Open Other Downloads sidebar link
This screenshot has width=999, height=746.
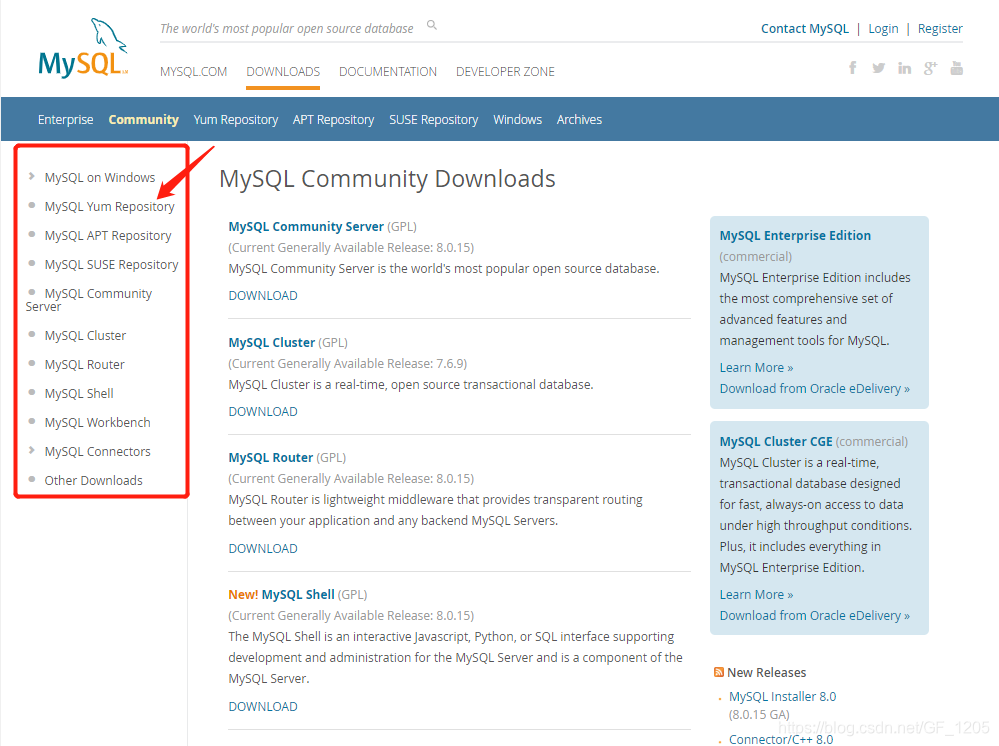[x=94, y=480]
